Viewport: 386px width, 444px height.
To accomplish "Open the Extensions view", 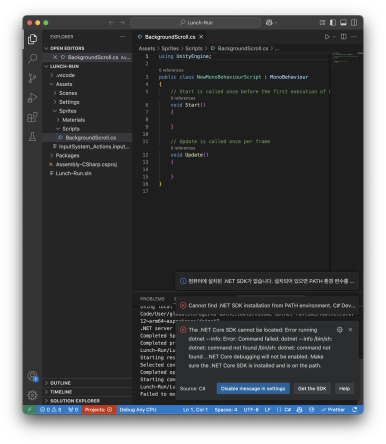I will pos(32,117).
